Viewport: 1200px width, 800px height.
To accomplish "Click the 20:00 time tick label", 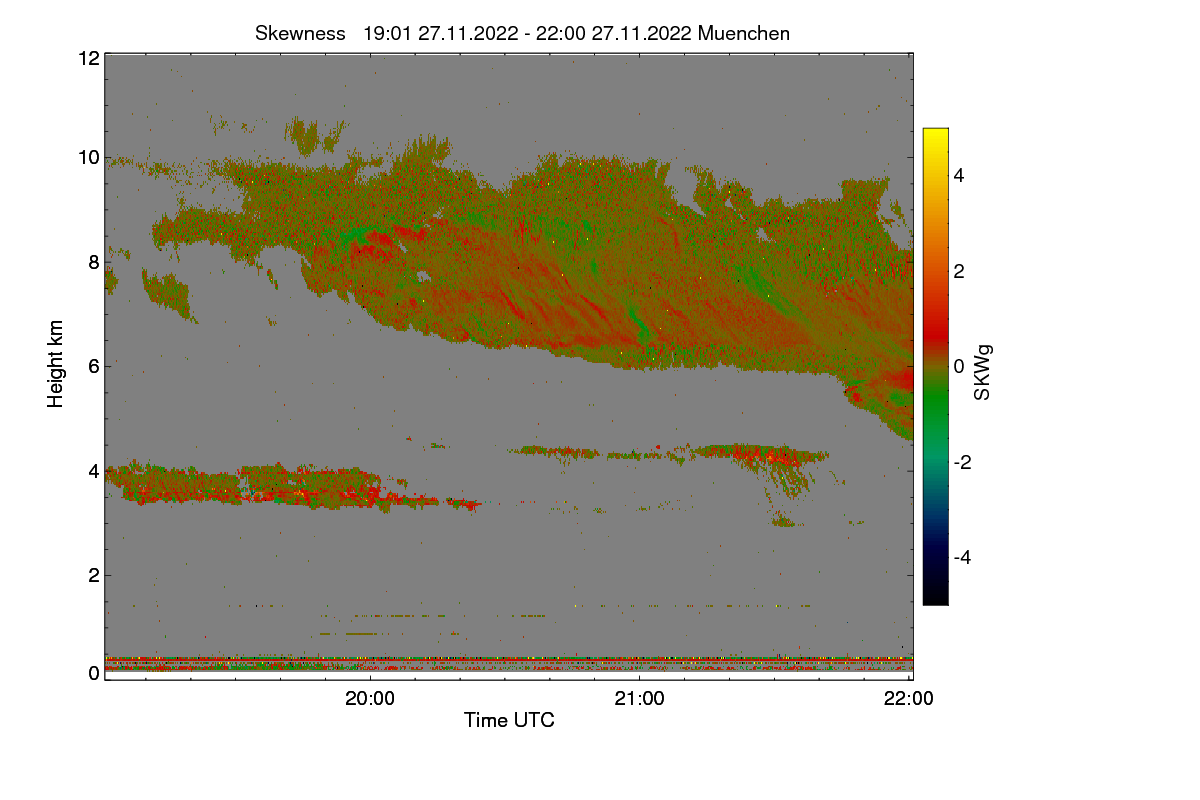I will coord(370,699).
